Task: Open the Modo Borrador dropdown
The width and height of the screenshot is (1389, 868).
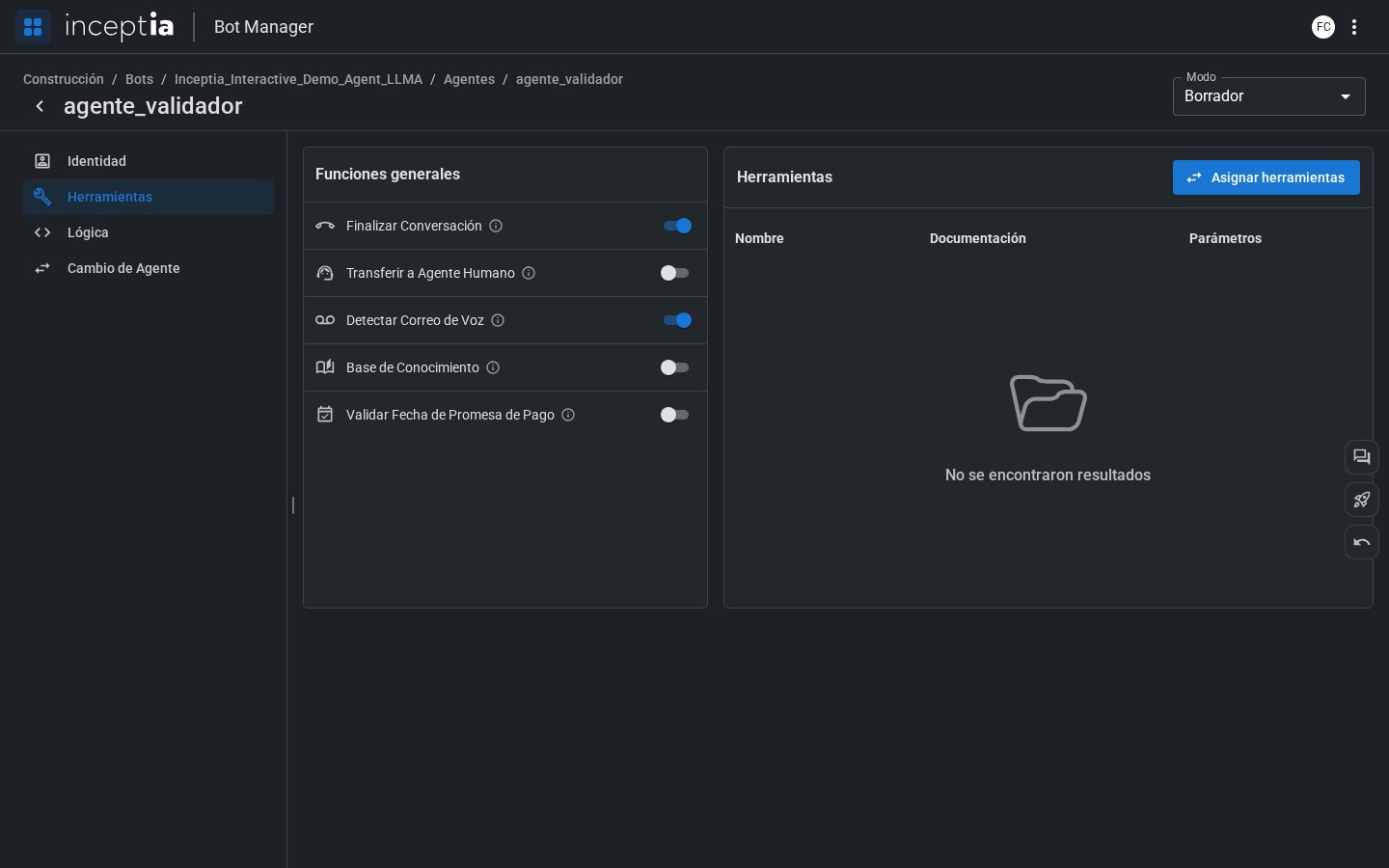Action: tap(1268, 96)
